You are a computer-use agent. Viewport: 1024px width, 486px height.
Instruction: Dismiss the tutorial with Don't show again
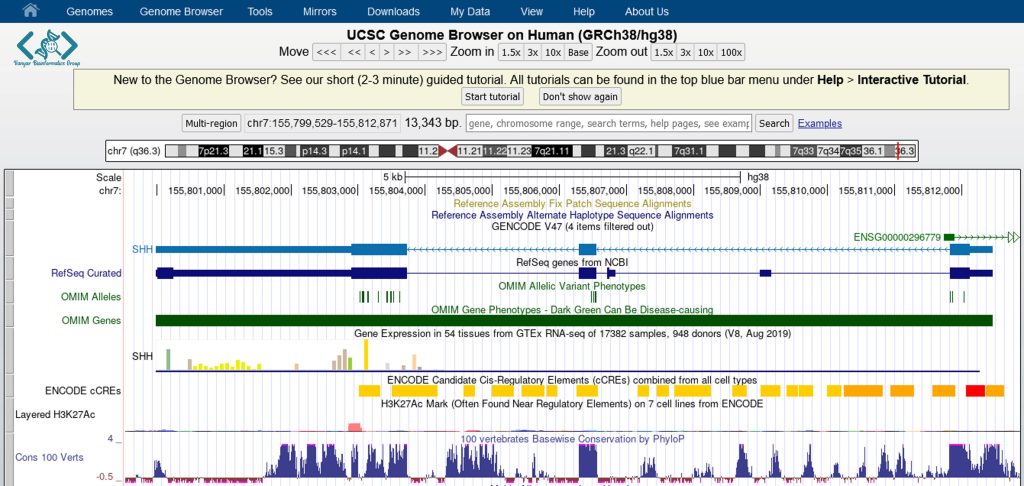click(x=580, y=96)
